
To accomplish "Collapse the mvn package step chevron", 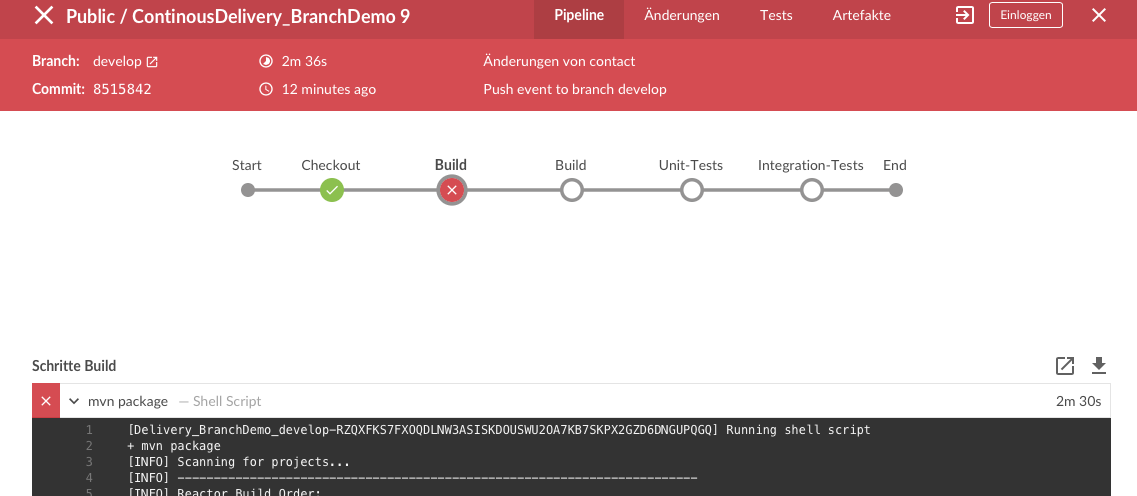I will coord(73,401).
